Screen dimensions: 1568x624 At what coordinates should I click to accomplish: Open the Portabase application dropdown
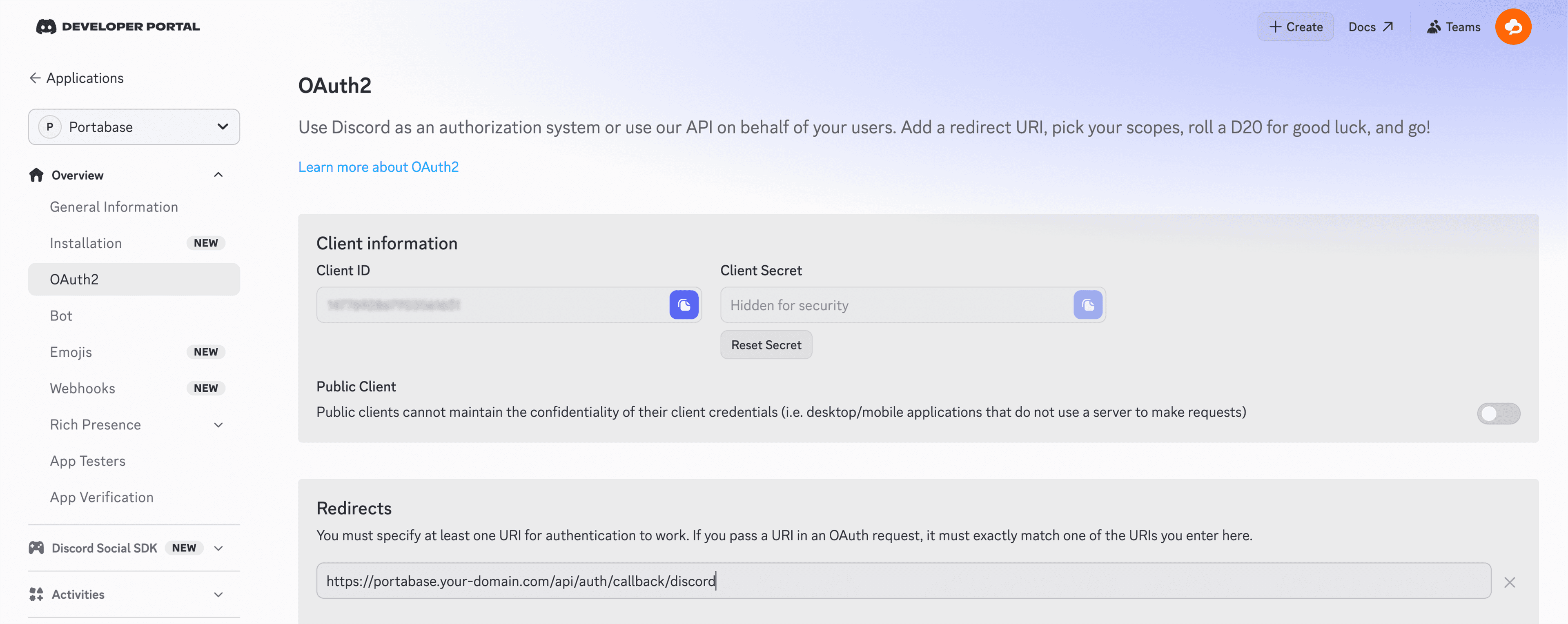(x=134, y=127)
